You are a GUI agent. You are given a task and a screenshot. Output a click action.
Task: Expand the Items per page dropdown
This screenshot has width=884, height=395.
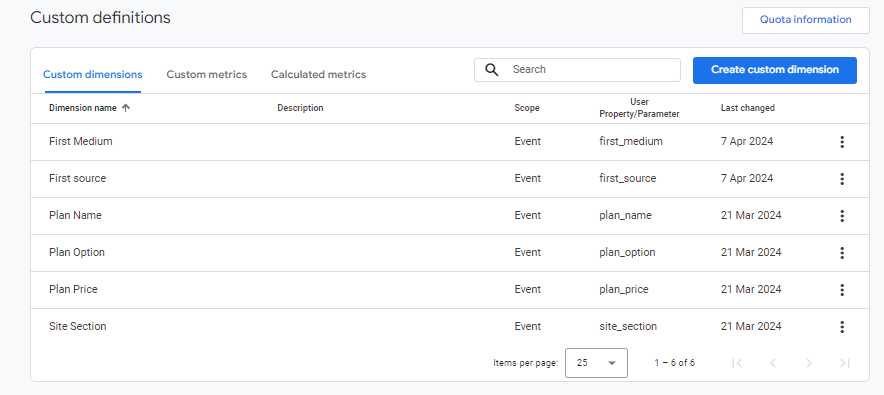point(596,363)
